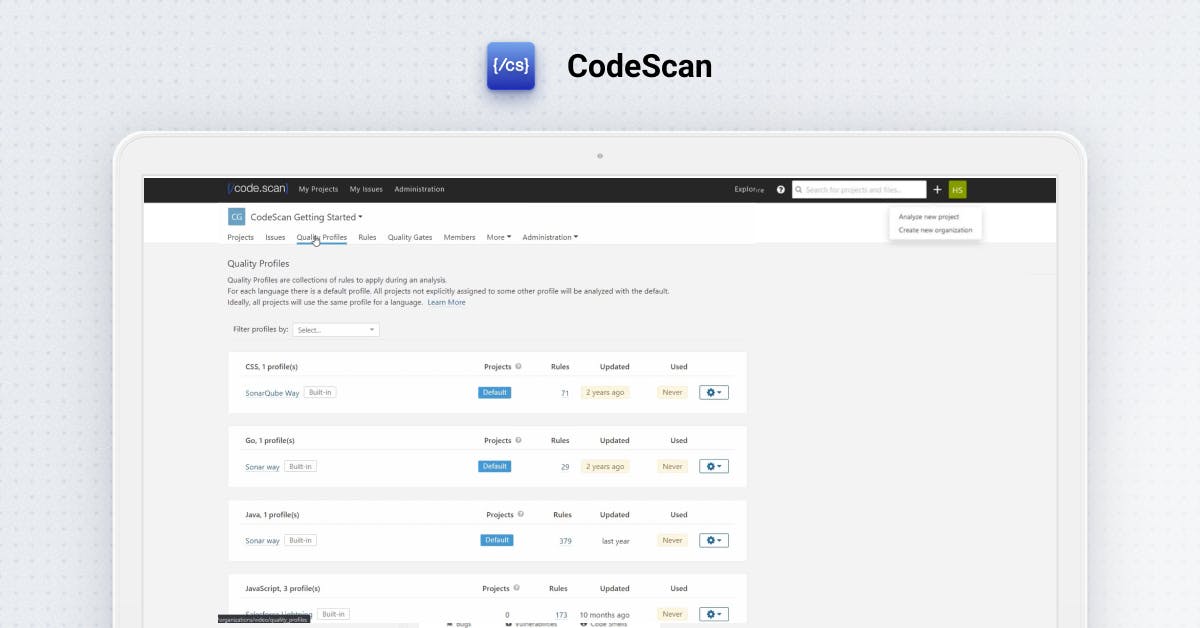1200x628 pixels.
Task: Click the CG organization avatar
Action: [236, 216]
